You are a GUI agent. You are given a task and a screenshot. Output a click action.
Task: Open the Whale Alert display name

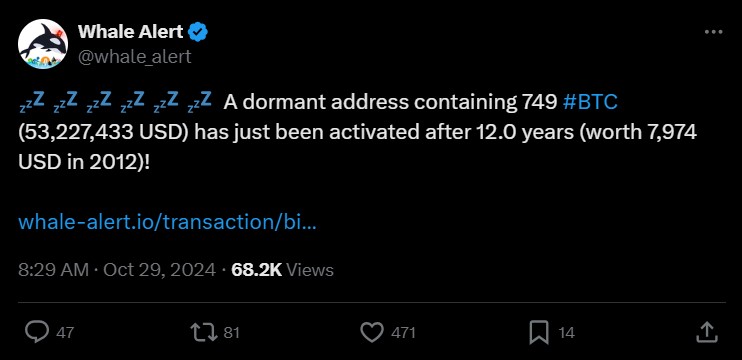click(x=131, y=32)
